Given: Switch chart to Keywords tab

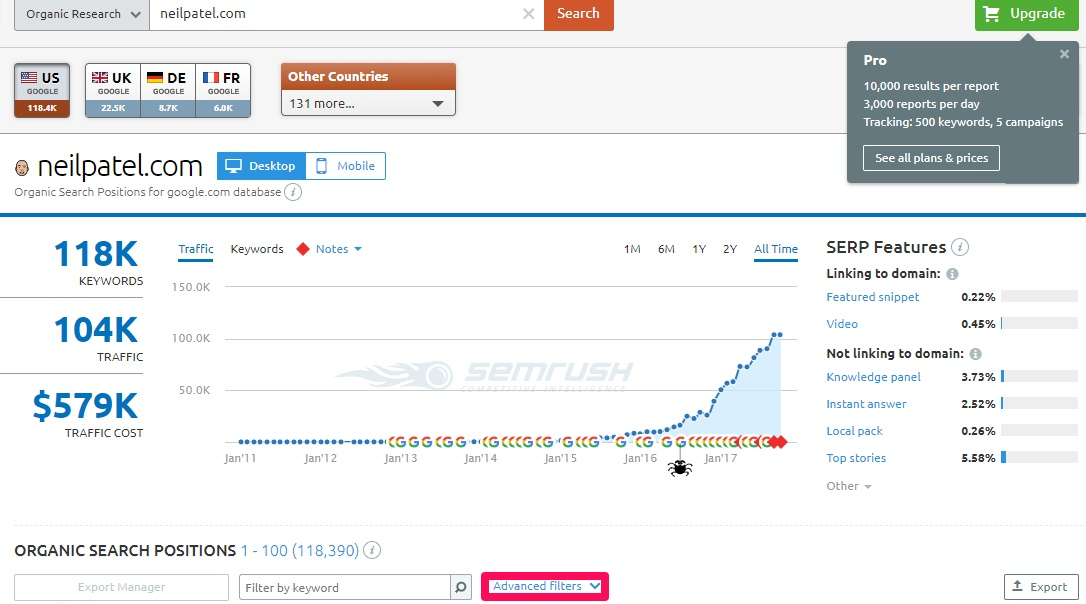Looking at the screenshot, I should coord(257,249).
